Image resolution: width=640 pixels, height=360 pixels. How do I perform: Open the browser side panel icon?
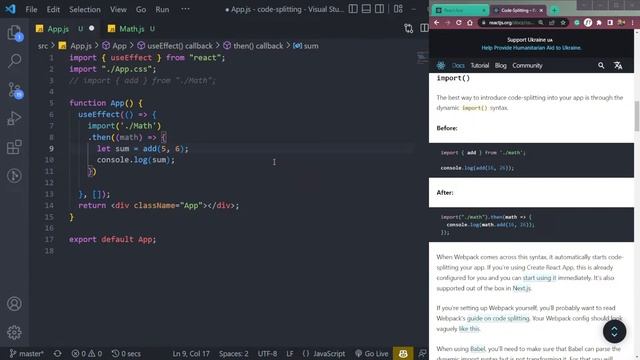[610, 23]
